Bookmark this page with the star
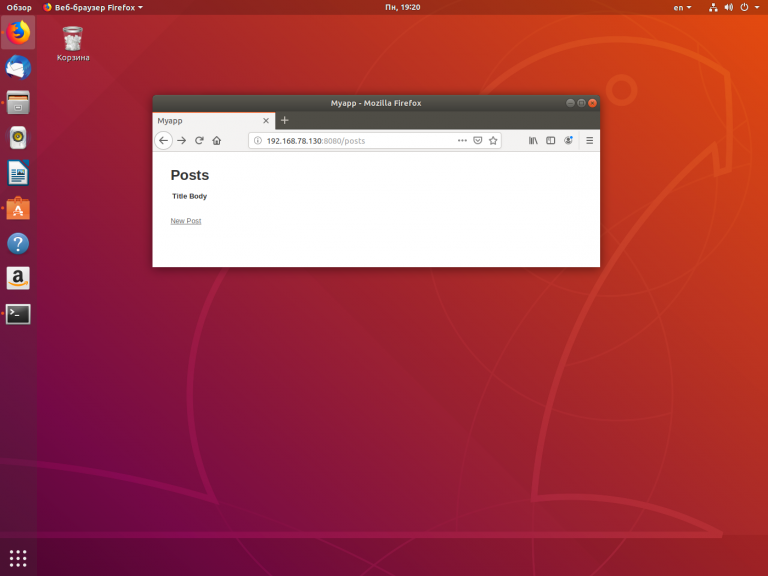 [493, 141]
